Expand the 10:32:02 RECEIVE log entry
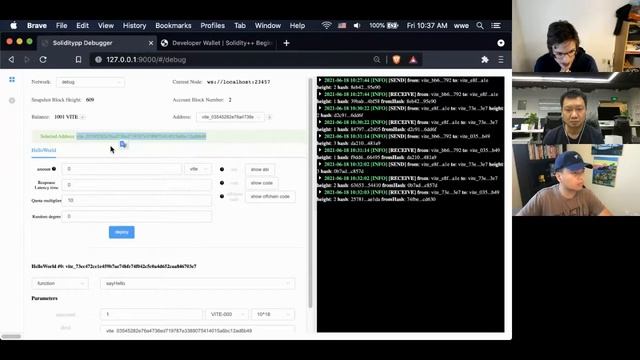 point(320,178)
